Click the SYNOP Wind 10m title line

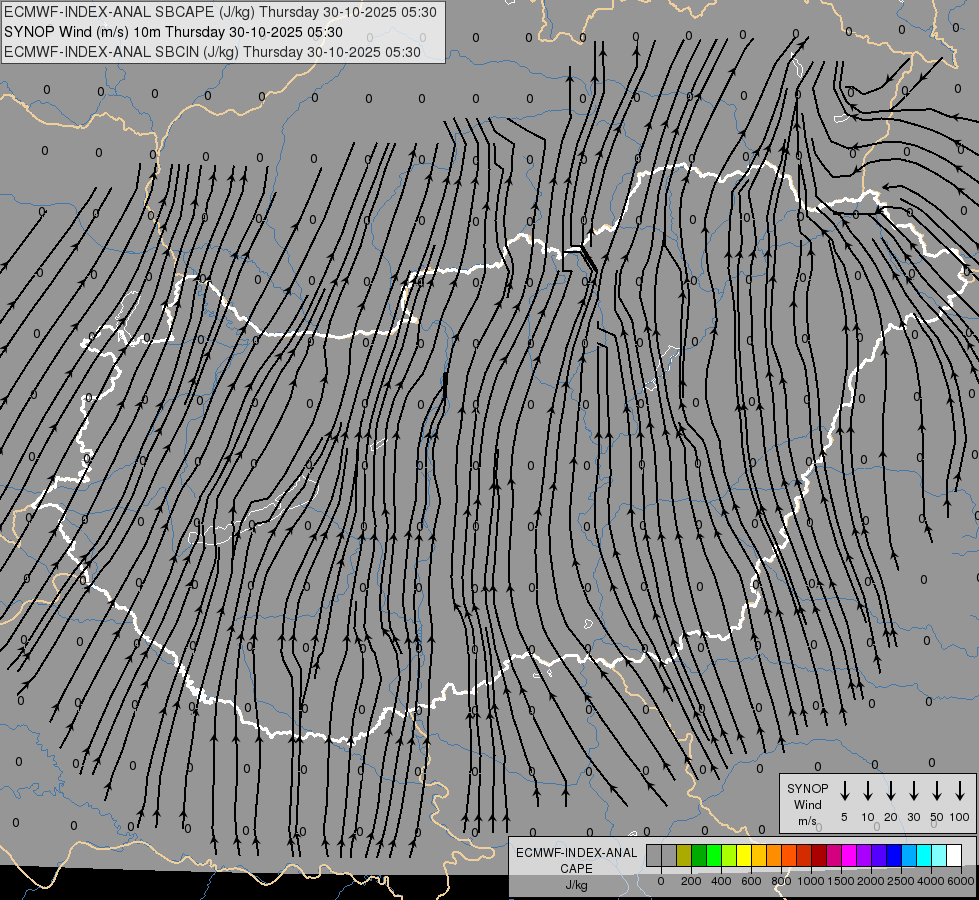coord(173,32)
